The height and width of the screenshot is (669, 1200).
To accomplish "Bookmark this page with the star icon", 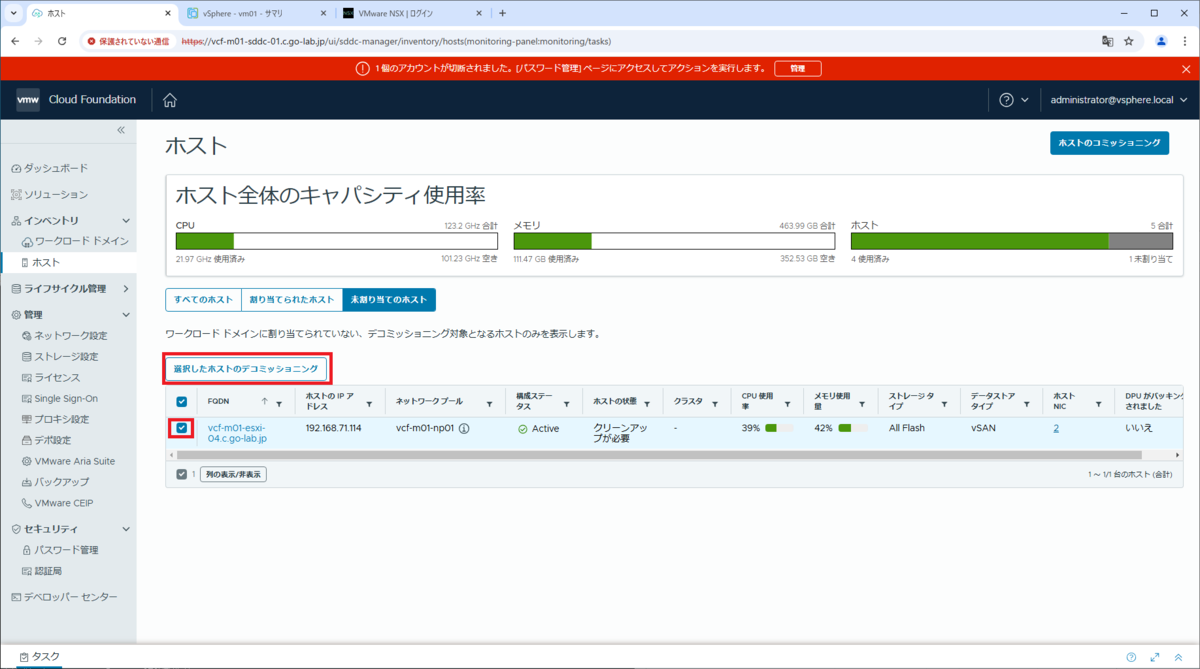I will click(1129, 42).
